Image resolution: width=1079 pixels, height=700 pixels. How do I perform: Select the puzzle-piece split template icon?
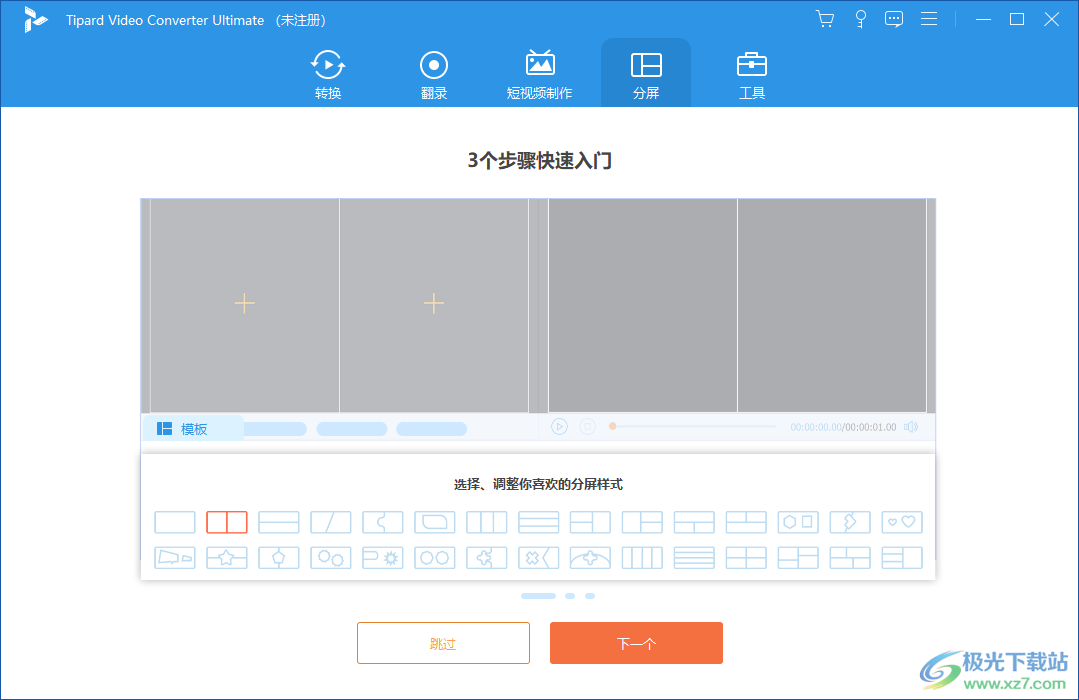487,557
